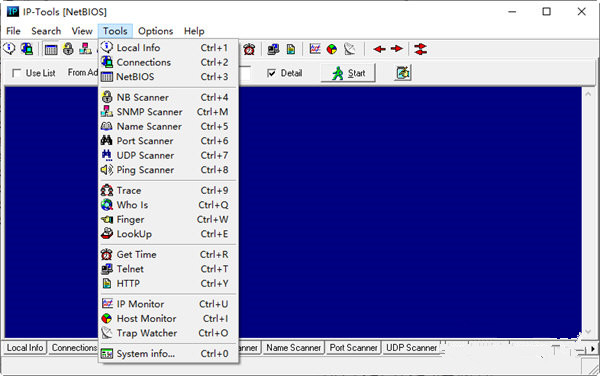The width and height of the screenshot is (600, 376).
Task: Choose Host Monitor in Tools menu
Action: tap(168, 319)
